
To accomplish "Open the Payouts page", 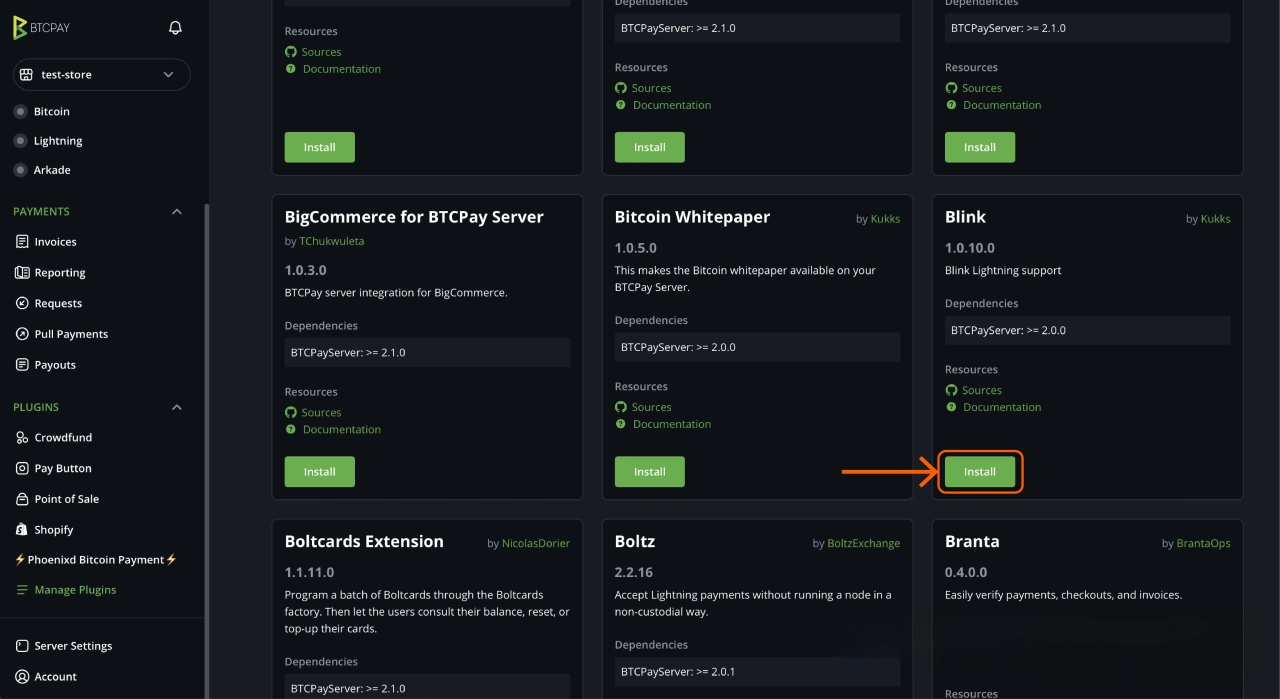I will coord(53,364).
